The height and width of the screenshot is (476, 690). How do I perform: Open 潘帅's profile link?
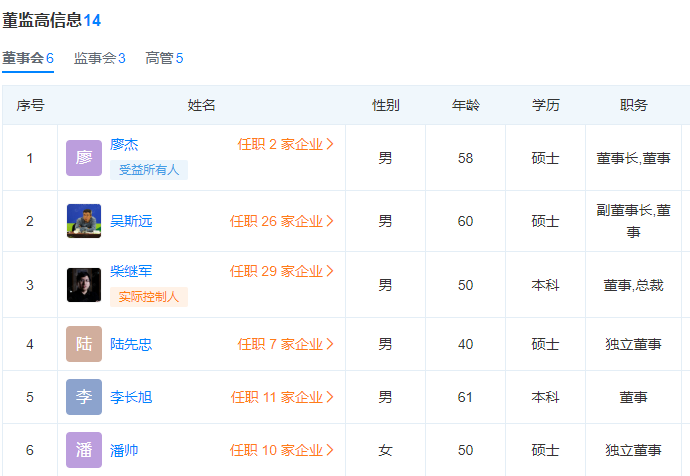(124, 450)
